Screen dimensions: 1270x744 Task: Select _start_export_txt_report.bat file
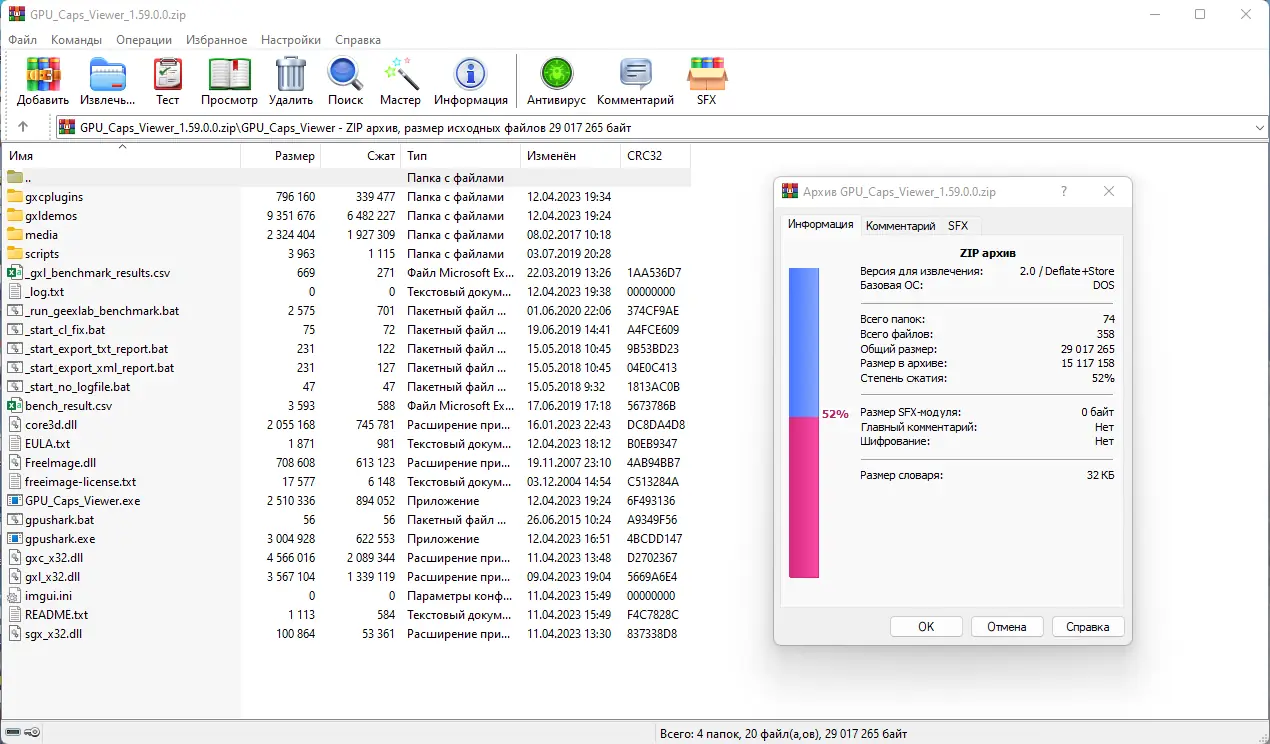[x=88, y=349]
